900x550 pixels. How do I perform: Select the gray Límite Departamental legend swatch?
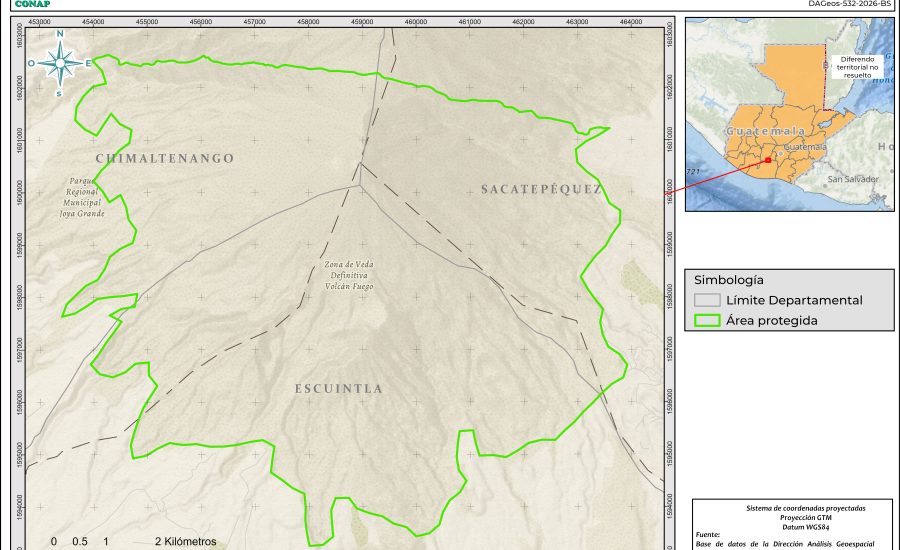click(x=707, y=300)
